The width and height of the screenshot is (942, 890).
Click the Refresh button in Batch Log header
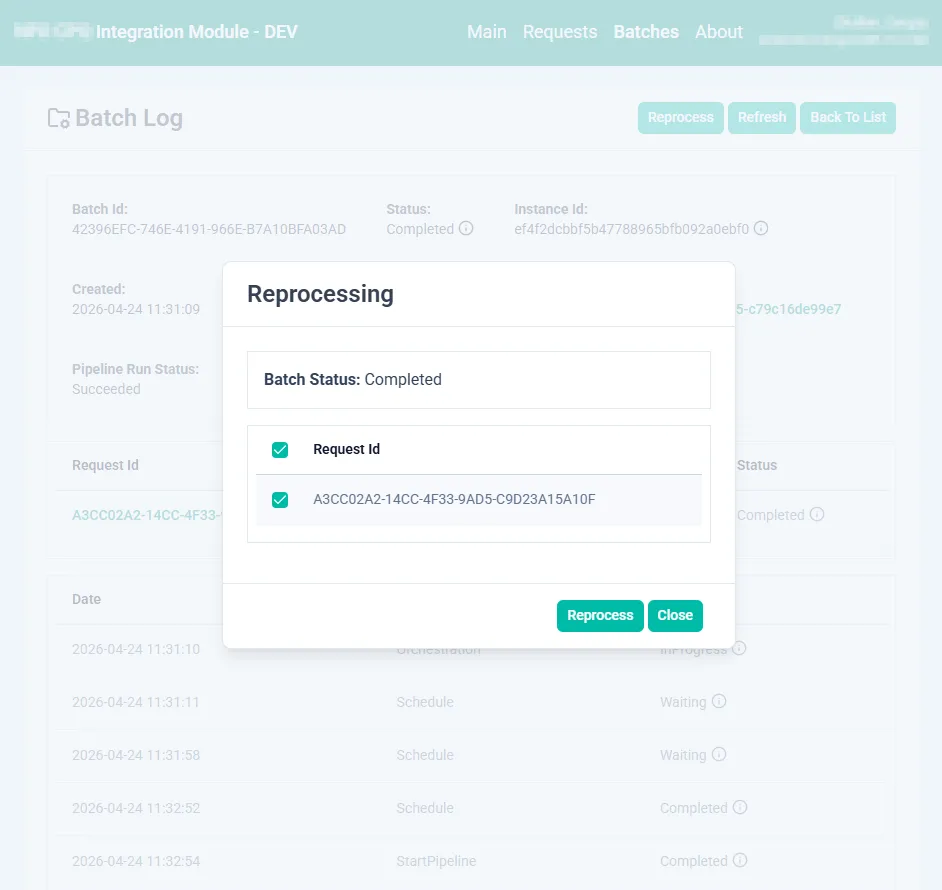762,118
